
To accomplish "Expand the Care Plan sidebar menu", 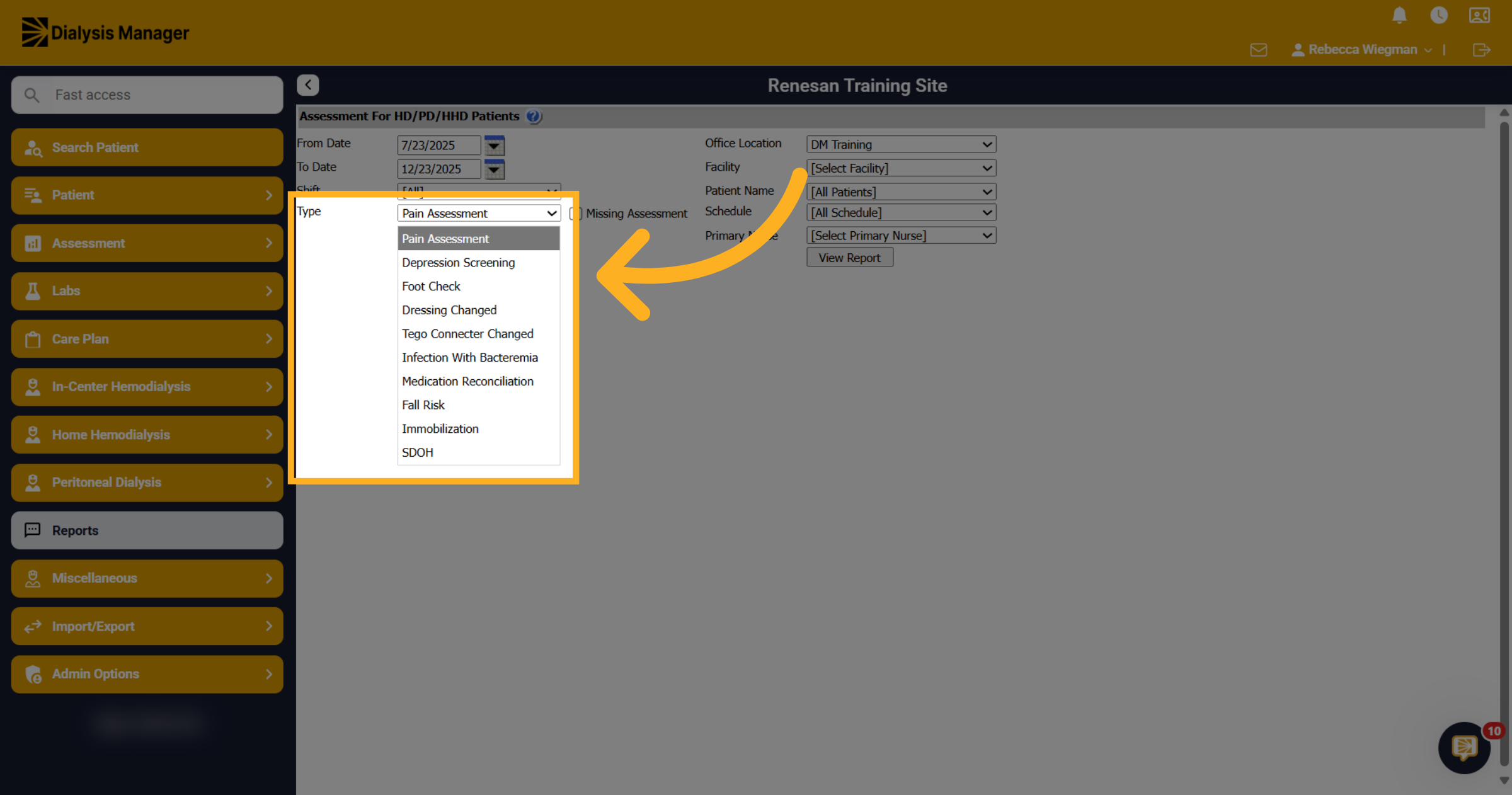I will [147, 339].
